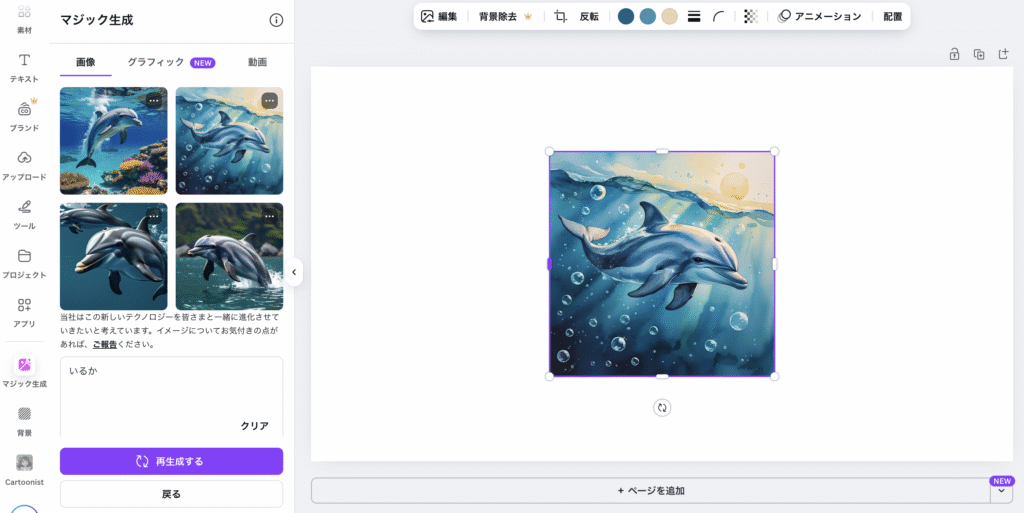Screen dimensions: 1024x513
Task: Click the crop icon in toolbar
Action: point(560,16)
